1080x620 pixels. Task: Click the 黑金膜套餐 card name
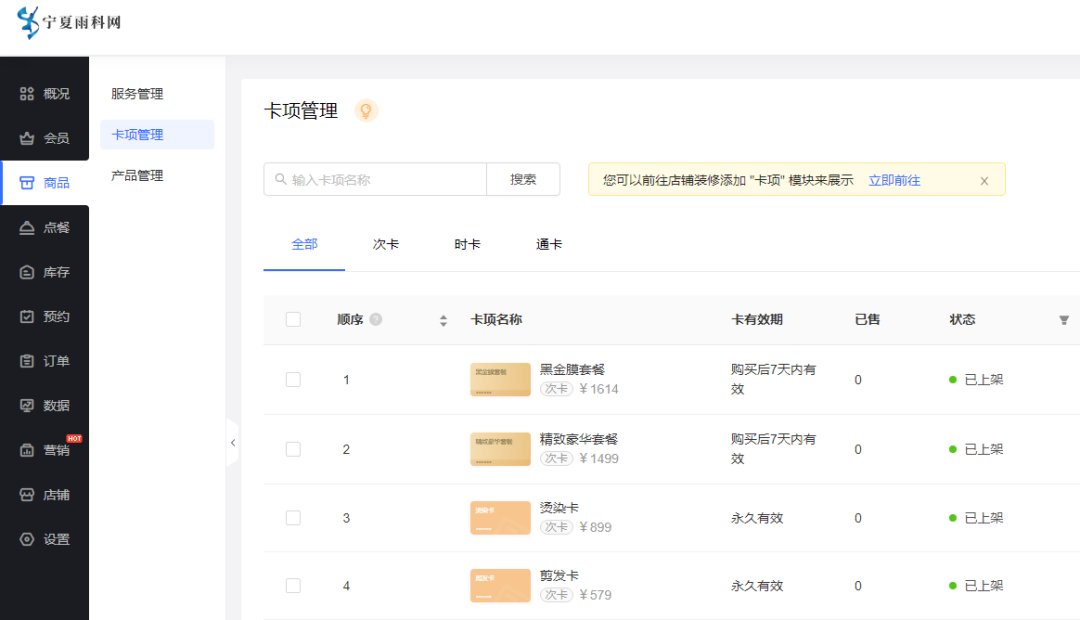pyautogui.click(x=572, y=370)
